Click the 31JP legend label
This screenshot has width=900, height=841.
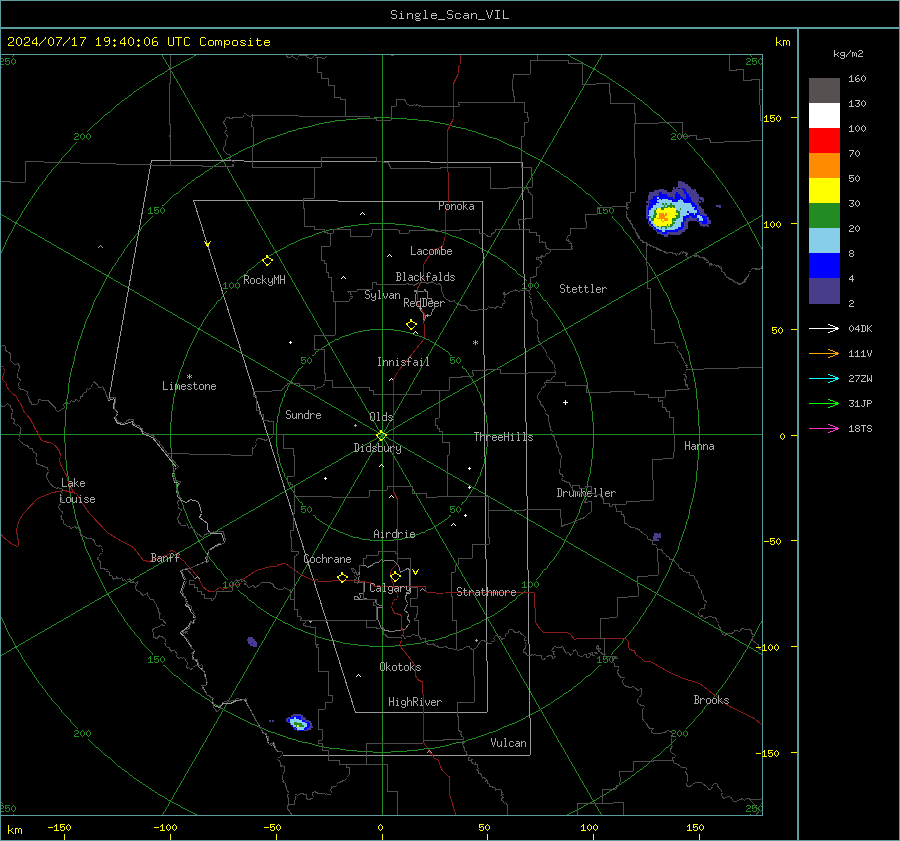point(860,404)
